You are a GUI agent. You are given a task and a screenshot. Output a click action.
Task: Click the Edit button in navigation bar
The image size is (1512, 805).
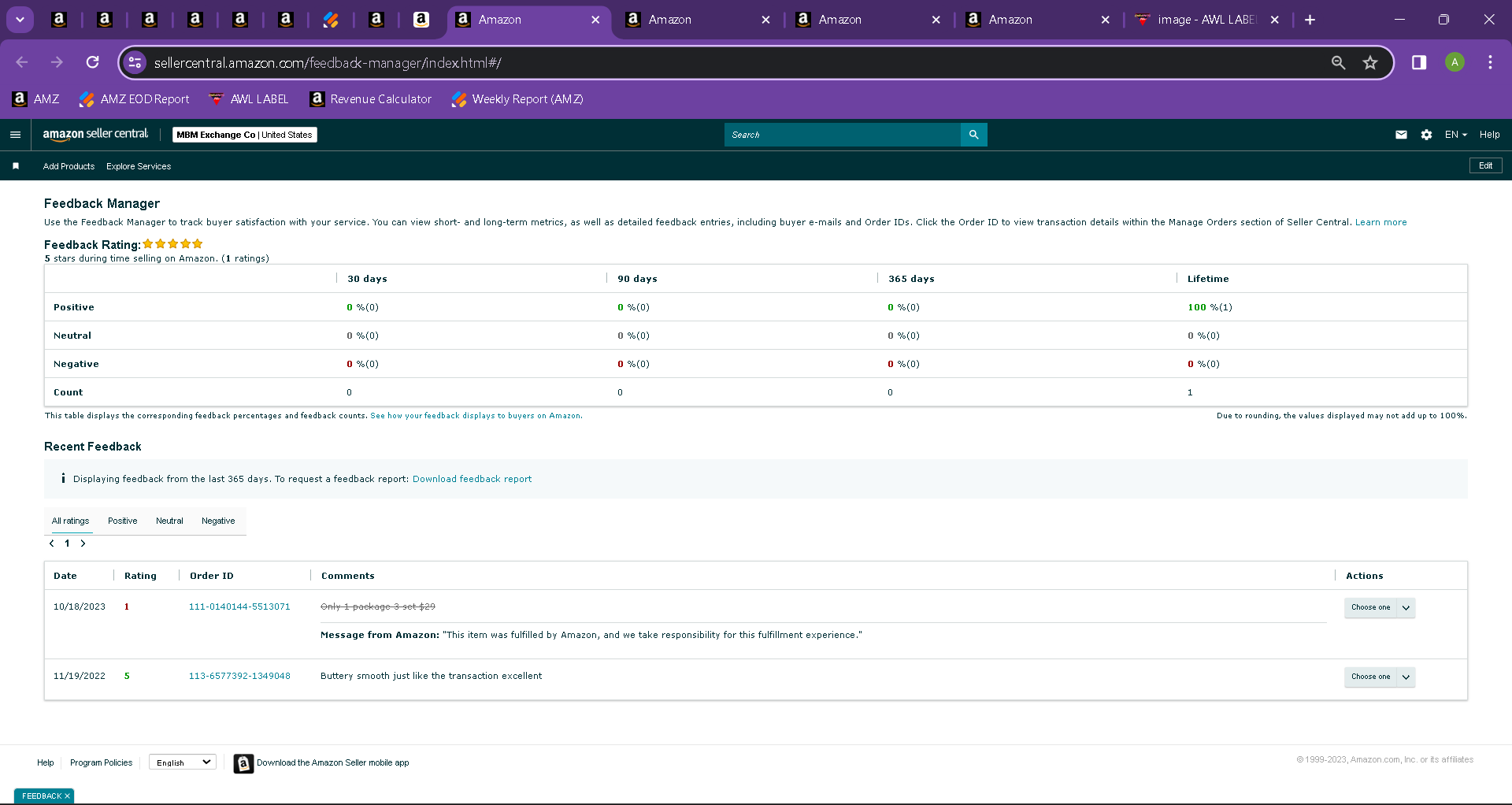1486,165
